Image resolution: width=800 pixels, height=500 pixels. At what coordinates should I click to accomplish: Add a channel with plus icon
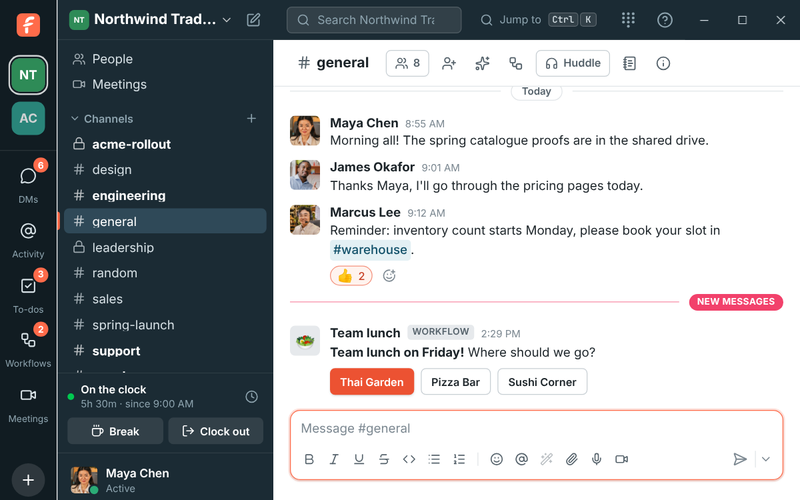coord(252,118)
